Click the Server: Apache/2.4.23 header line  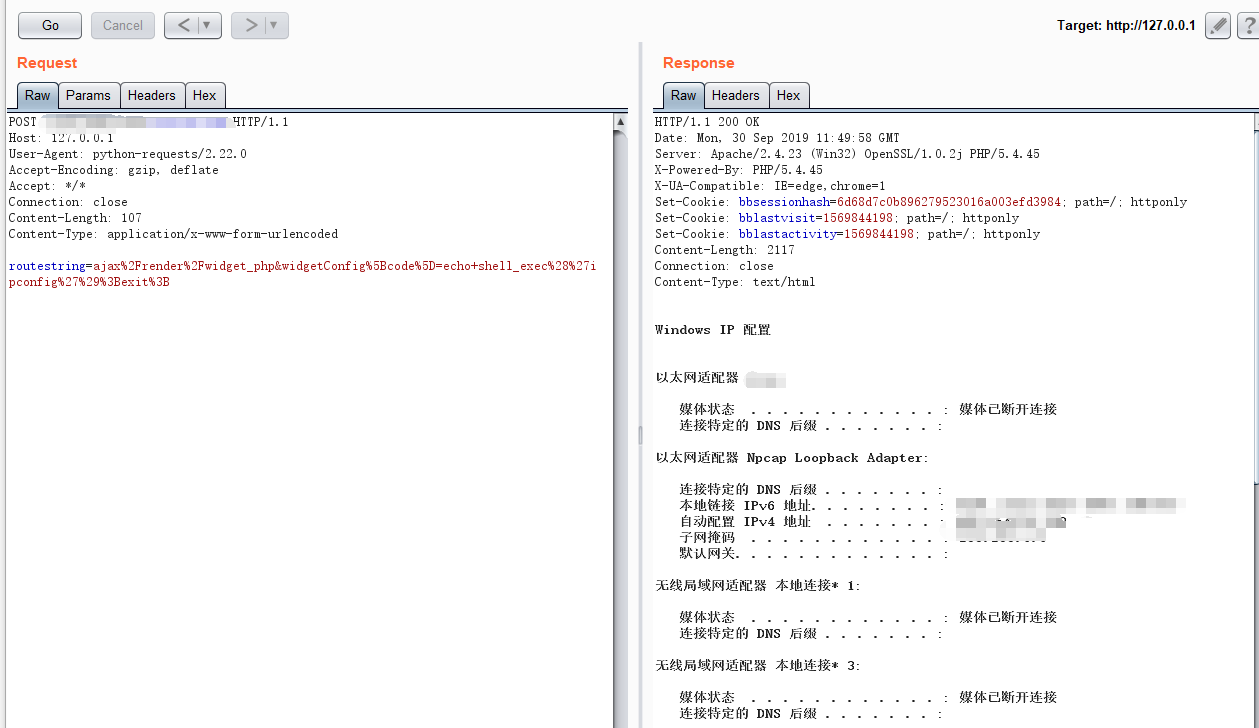847,154
